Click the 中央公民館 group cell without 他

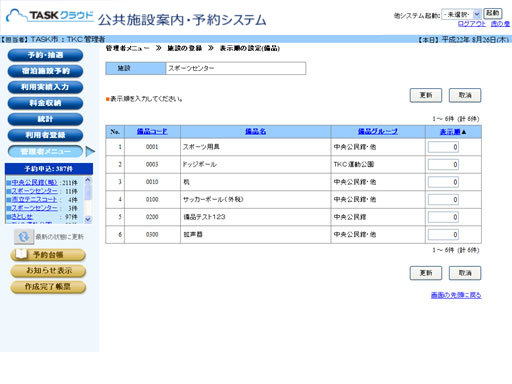[378, 217]
